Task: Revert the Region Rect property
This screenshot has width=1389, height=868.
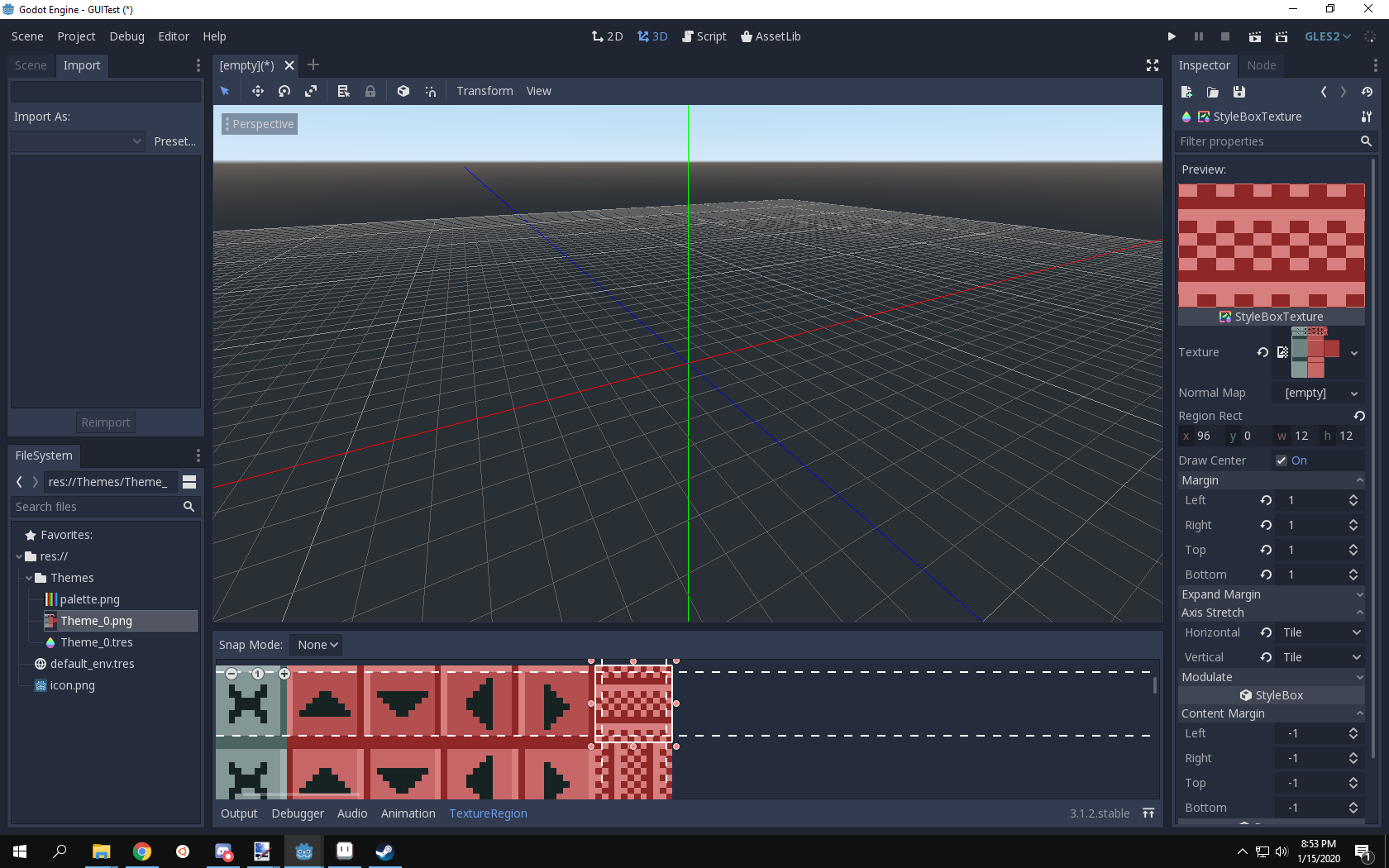Action: [1359, 416]
